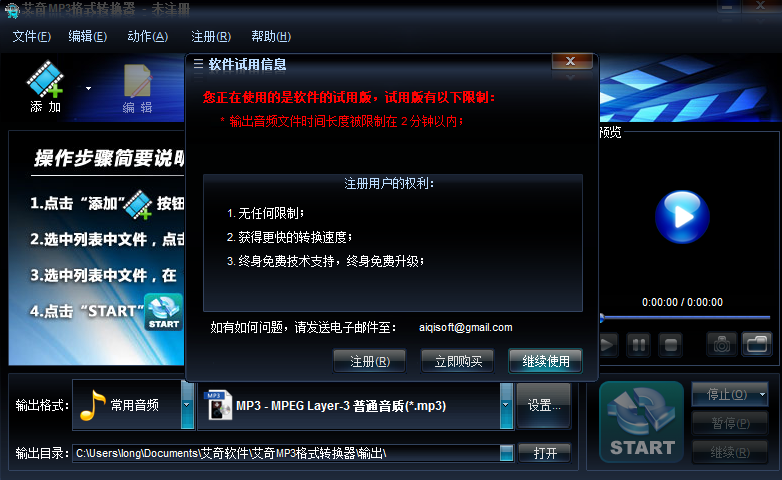Click the stop square icon in the preview controls
Image resolution: width=782 pixels, height=480 pixels.
point(671,345)
